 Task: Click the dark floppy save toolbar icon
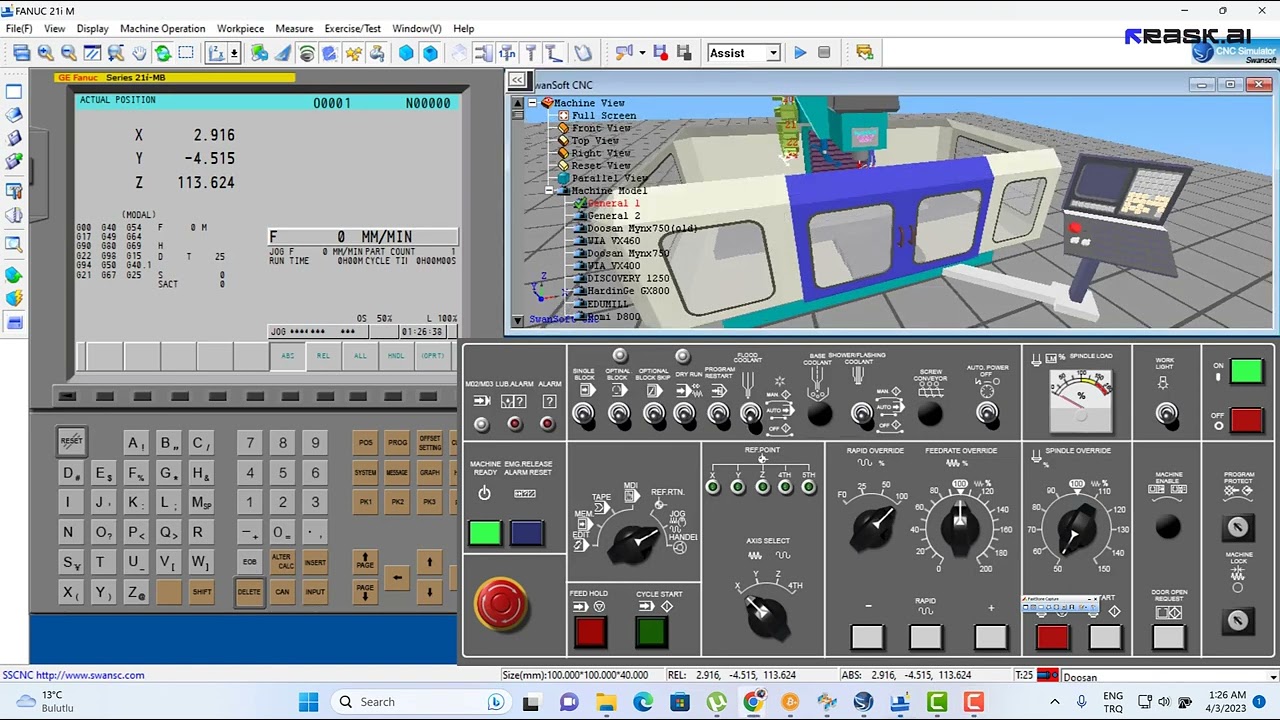coord(684,53)
